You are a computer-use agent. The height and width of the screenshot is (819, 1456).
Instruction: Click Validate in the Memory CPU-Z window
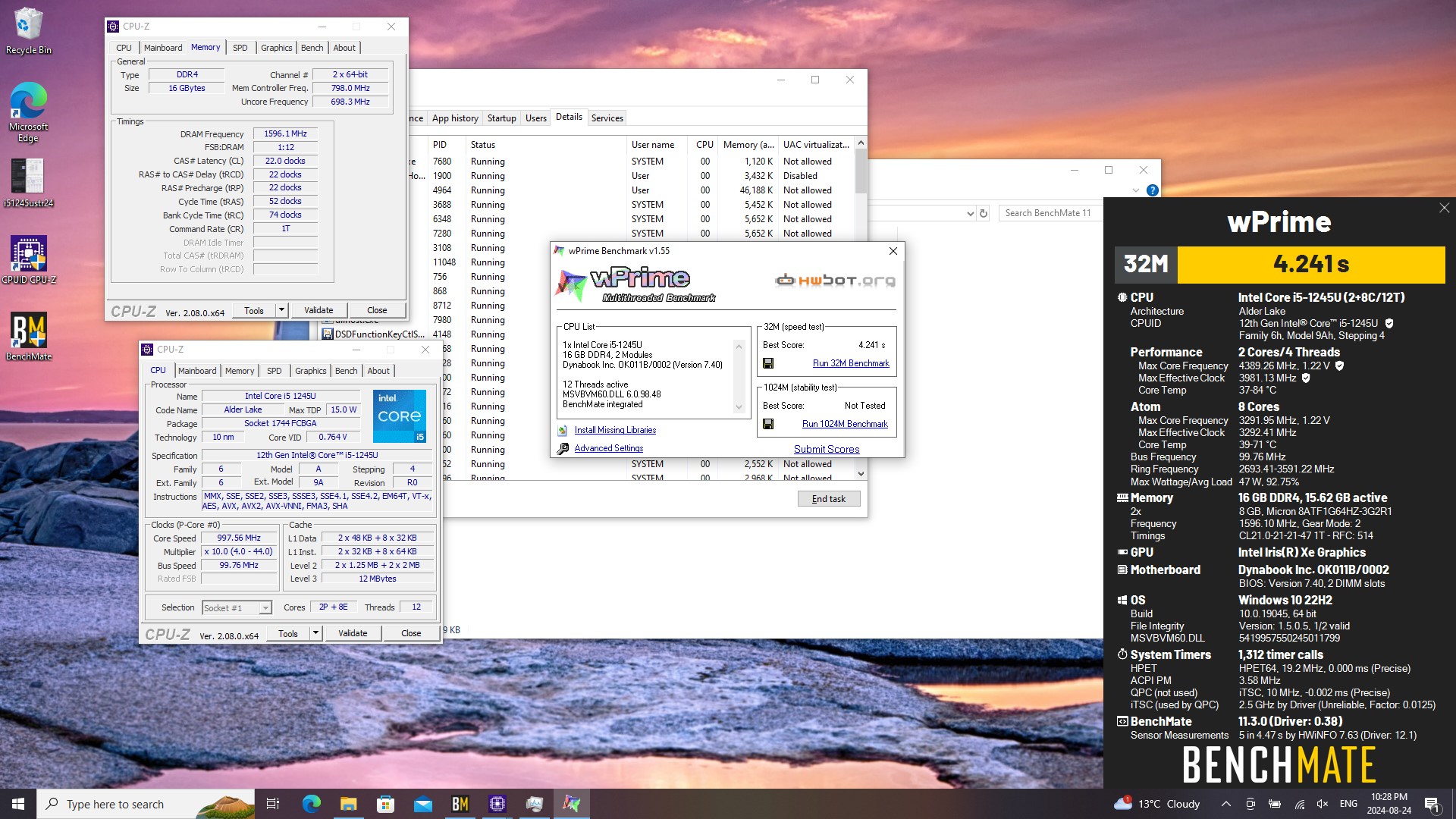pyautogui.click(x=318, y=310)
